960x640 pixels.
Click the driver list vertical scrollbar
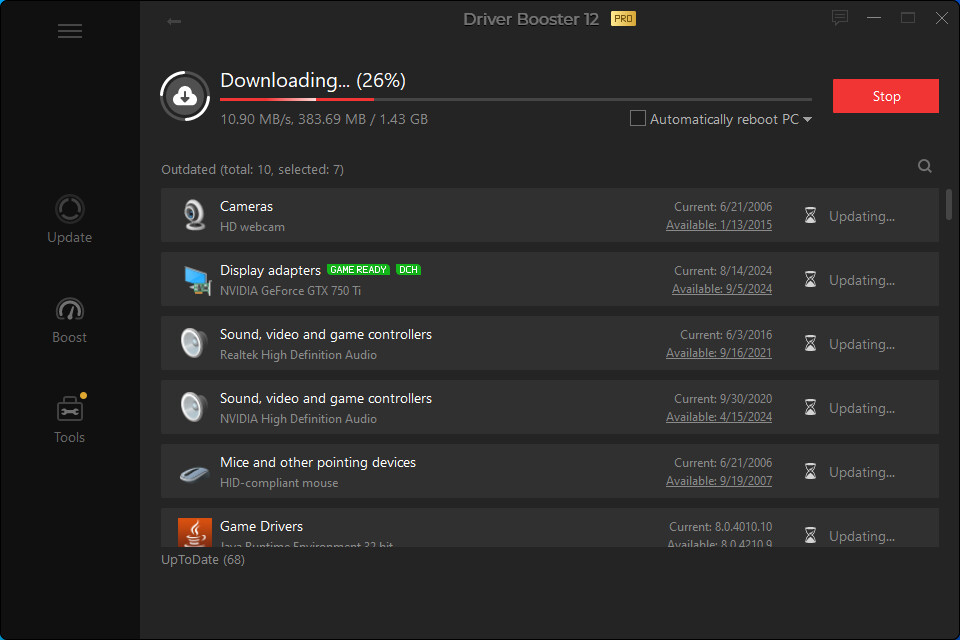pos(948,204)
